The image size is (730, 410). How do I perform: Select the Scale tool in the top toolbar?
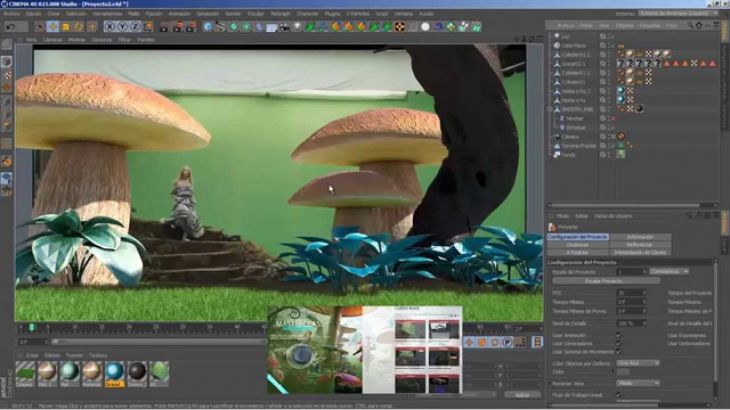pyautogui.click(x=66, y=27)
